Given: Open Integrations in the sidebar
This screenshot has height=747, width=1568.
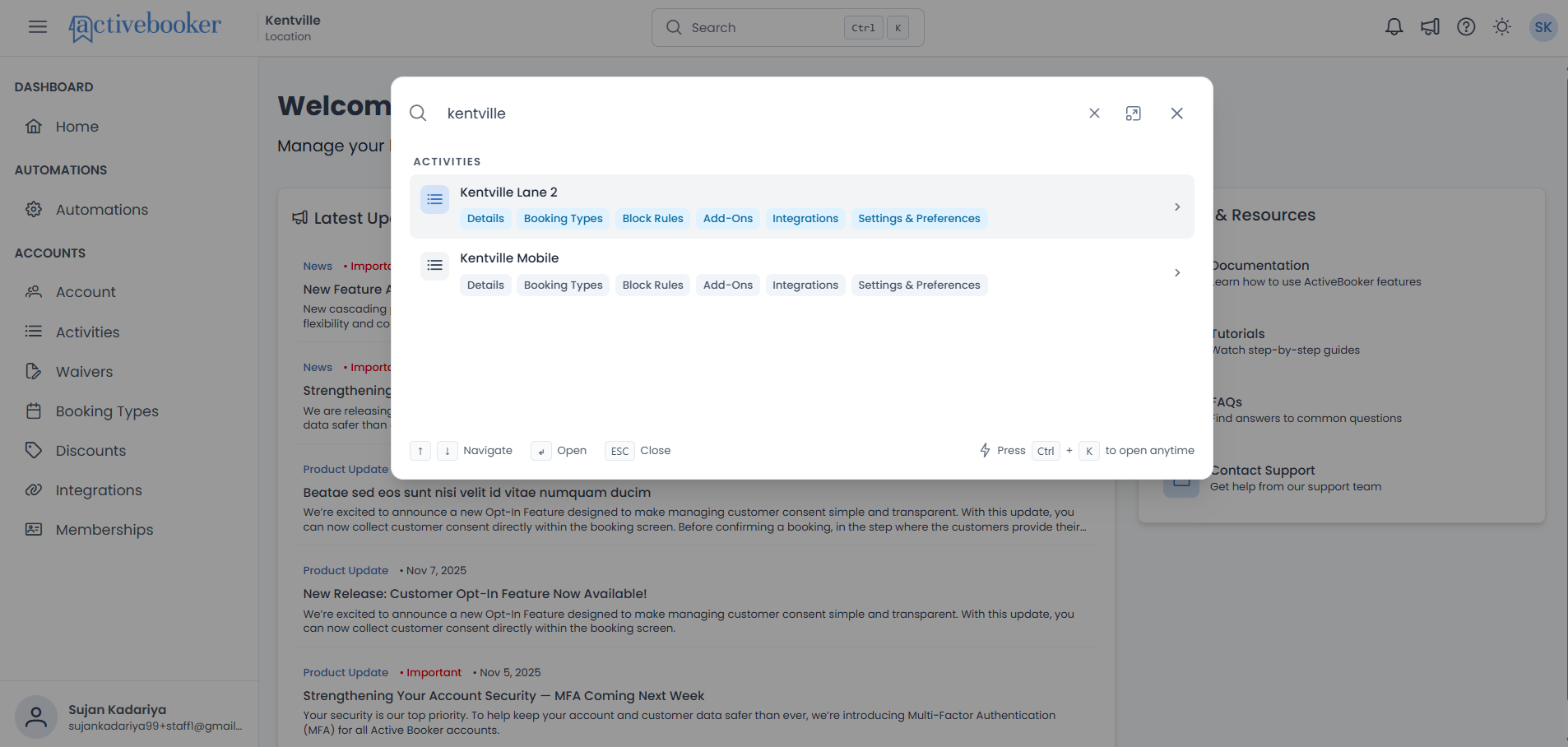Looking at the screenshot, I should click(99, 490).
